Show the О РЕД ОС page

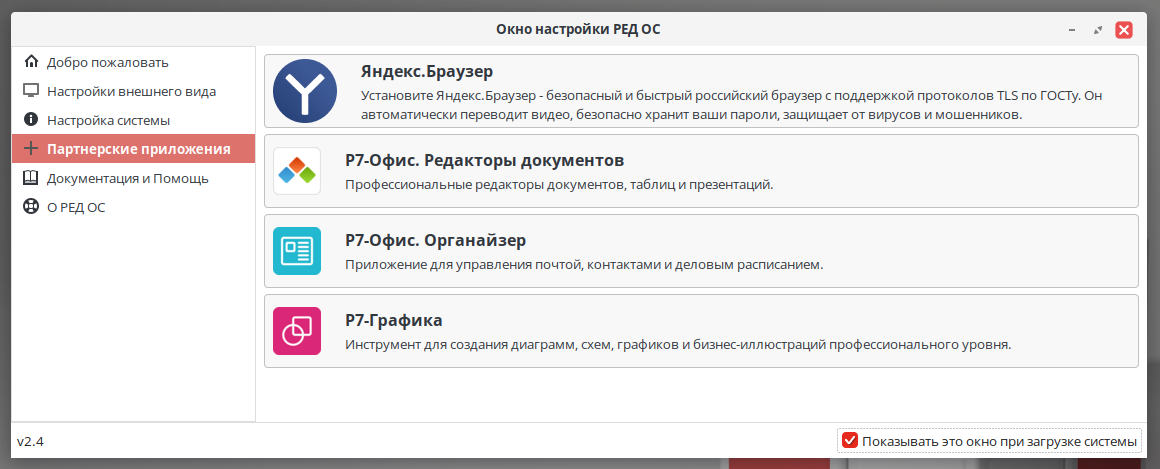click(133, 207)
